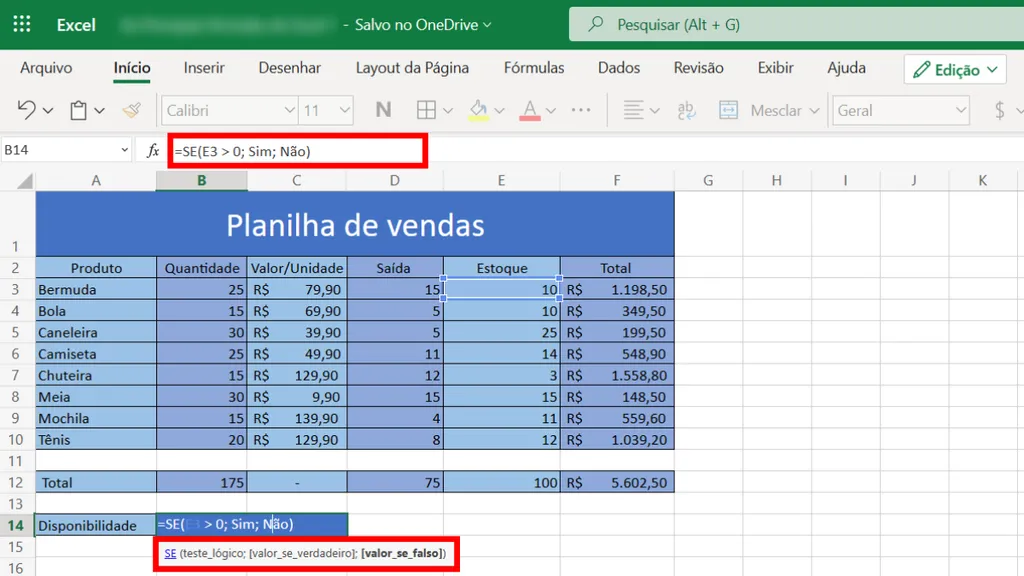
Task: Click the Paste clipboard icon
Action: point(79,110)
